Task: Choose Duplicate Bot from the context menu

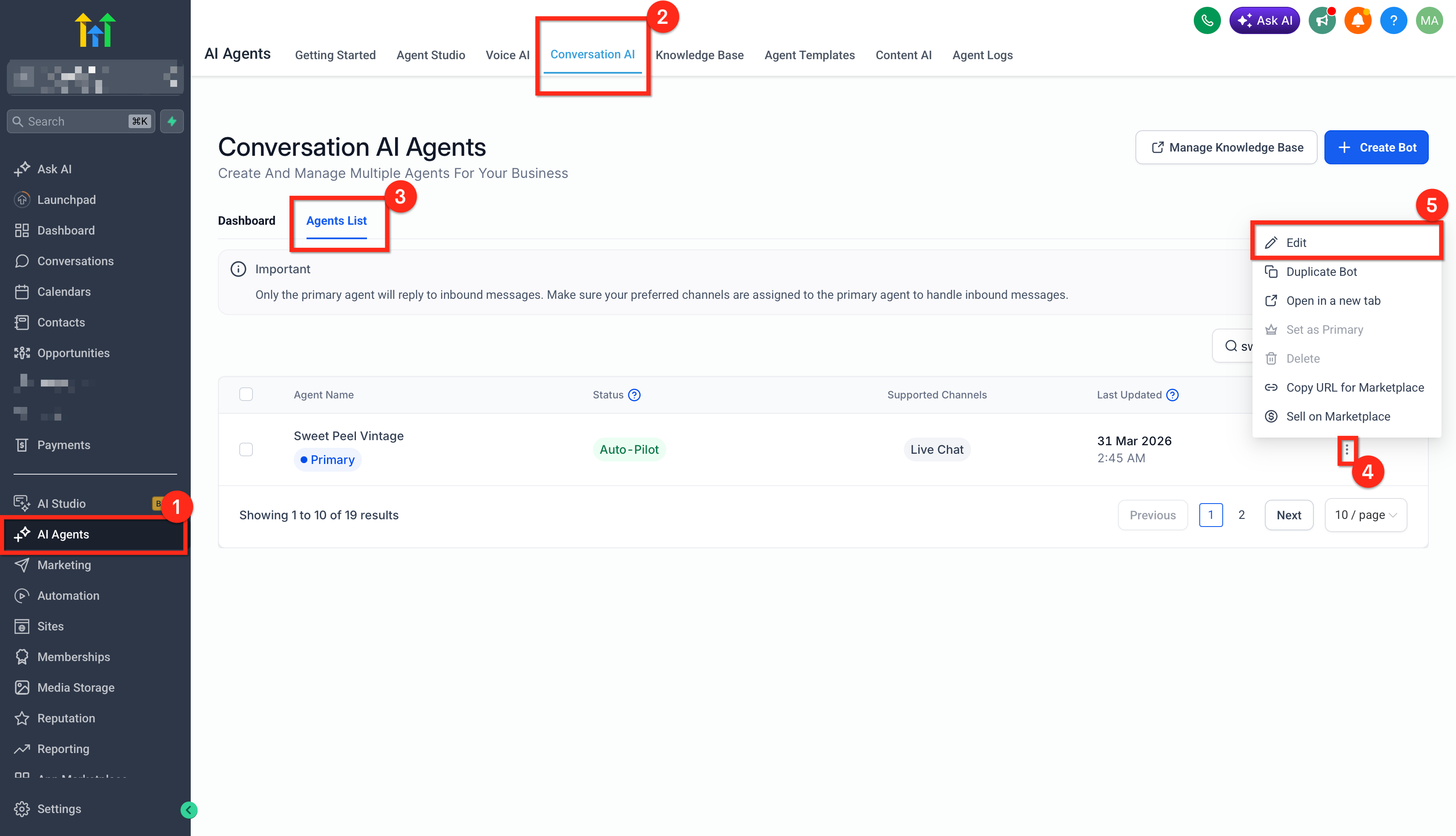Action: (1321, 272)
